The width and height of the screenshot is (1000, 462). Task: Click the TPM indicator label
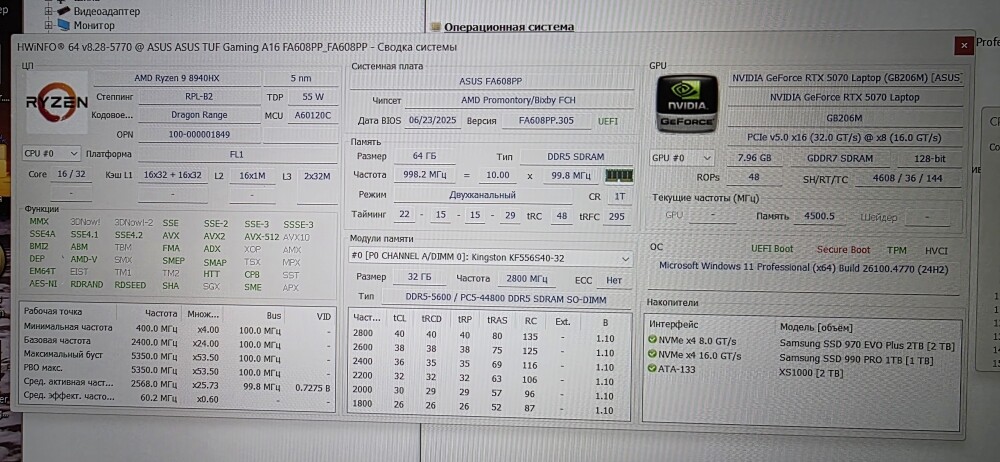click(x=897, y=249)
